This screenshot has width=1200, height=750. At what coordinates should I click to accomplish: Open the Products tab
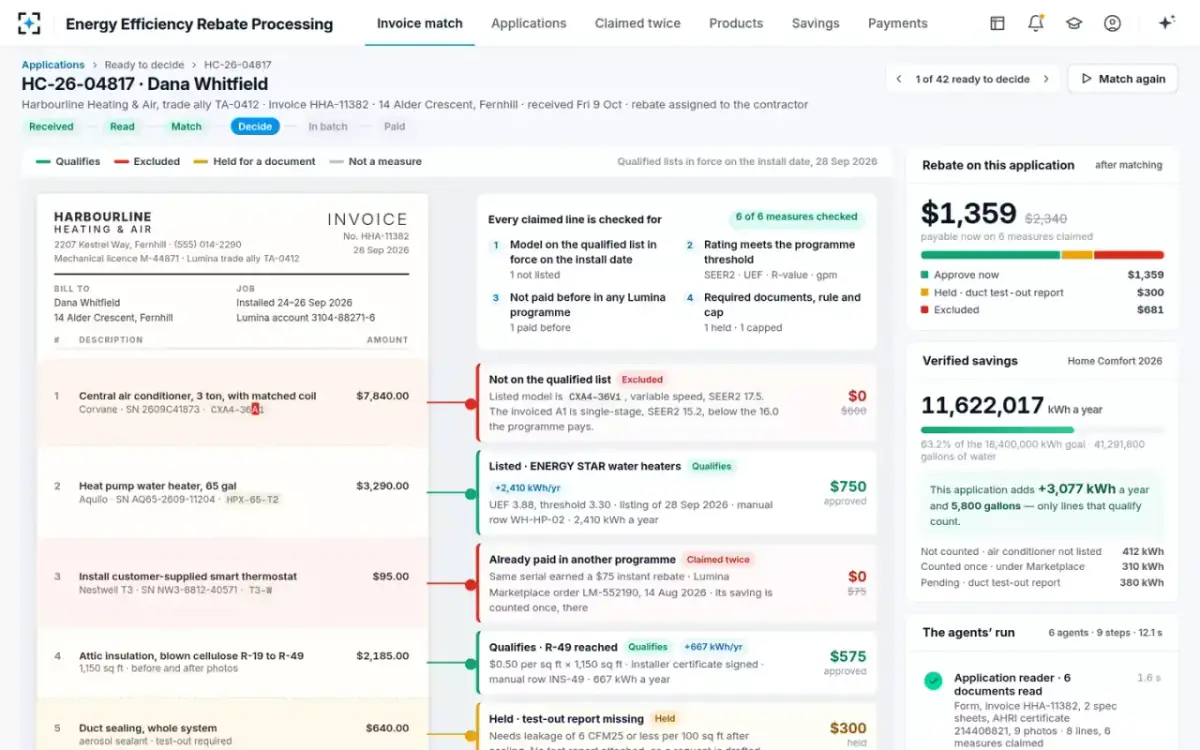click(x=736, y=23)
